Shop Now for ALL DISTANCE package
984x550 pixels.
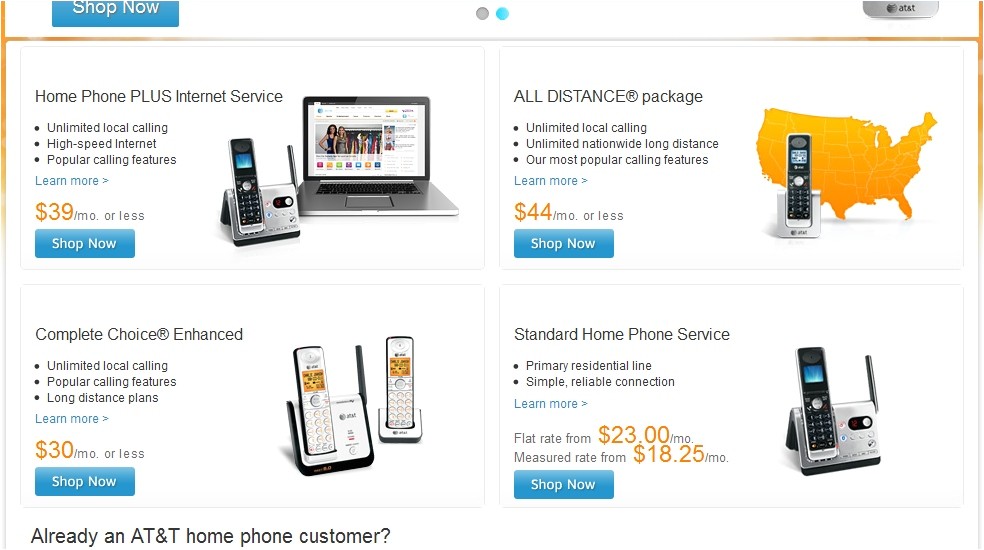(x=563, y=243)
